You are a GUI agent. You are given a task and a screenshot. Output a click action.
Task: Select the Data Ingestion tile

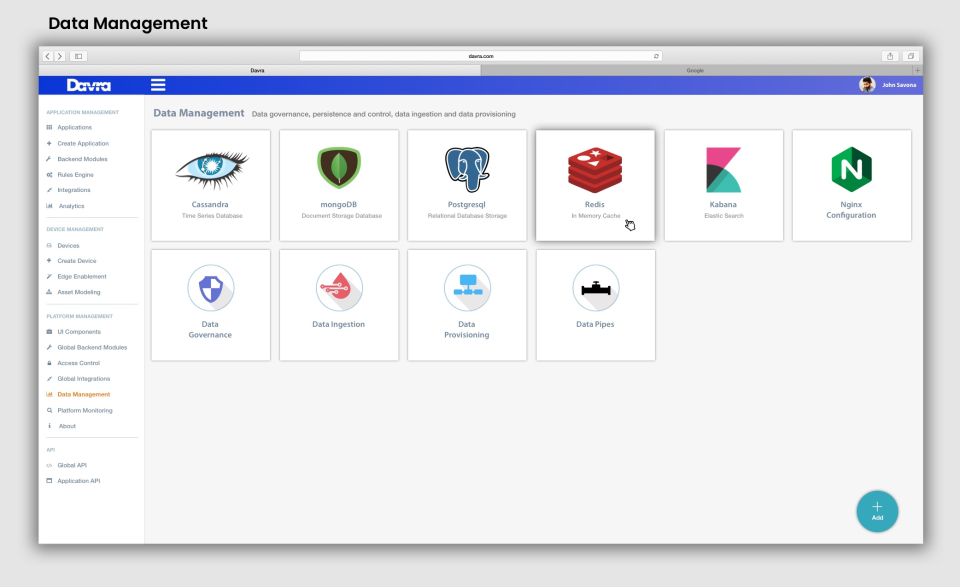(x=338, y=305)
